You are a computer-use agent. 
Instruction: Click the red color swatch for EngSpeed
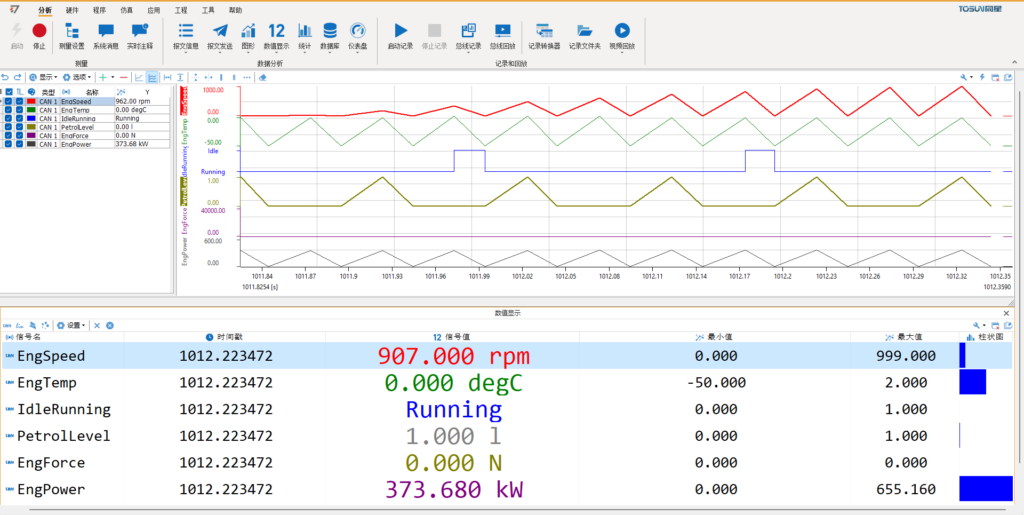[x=31, y=101]
